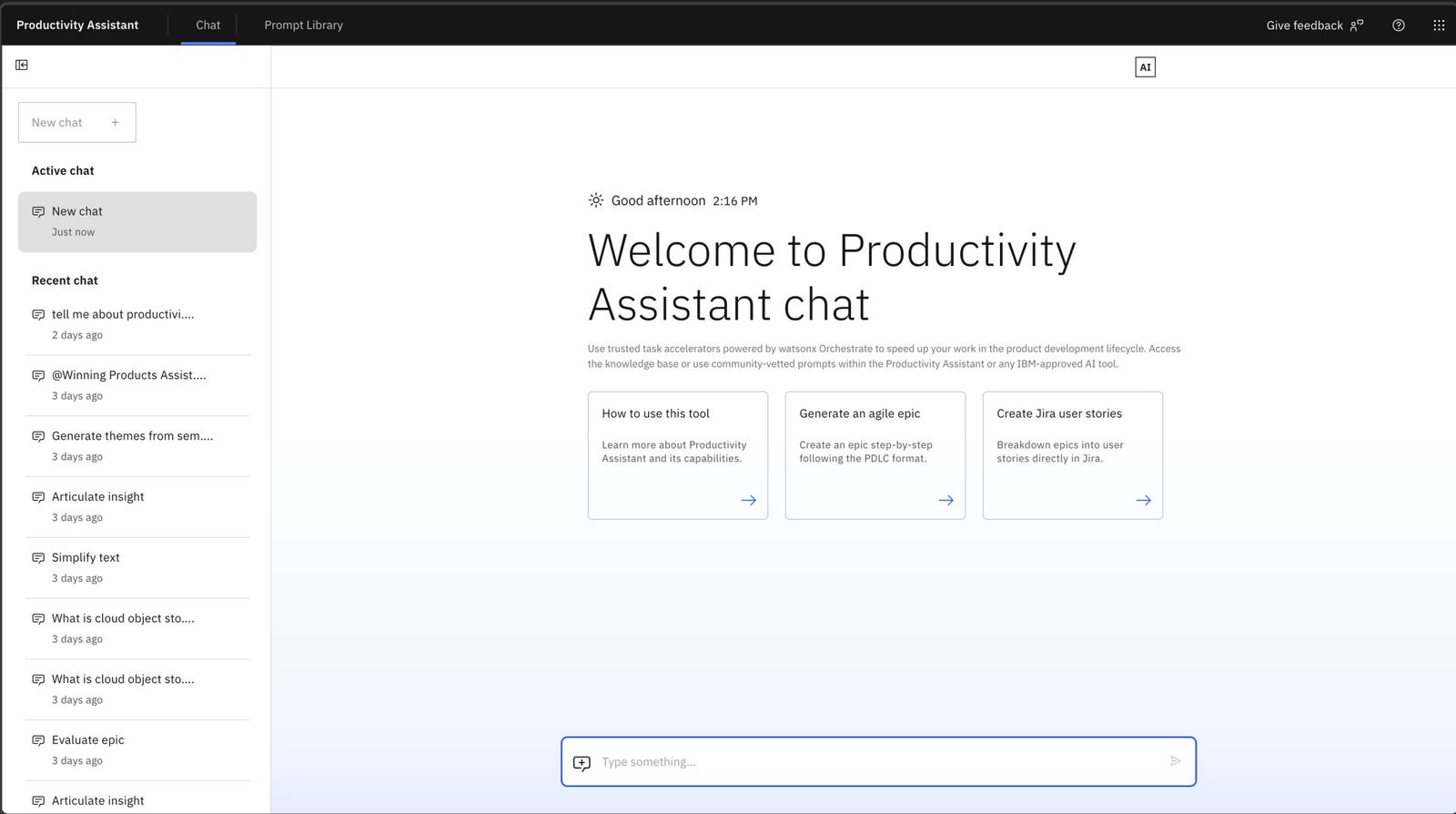Click chat icon next to Evaluate epic
The height and width of the screenshot is (814, 1456).
(x=38, y=740)
